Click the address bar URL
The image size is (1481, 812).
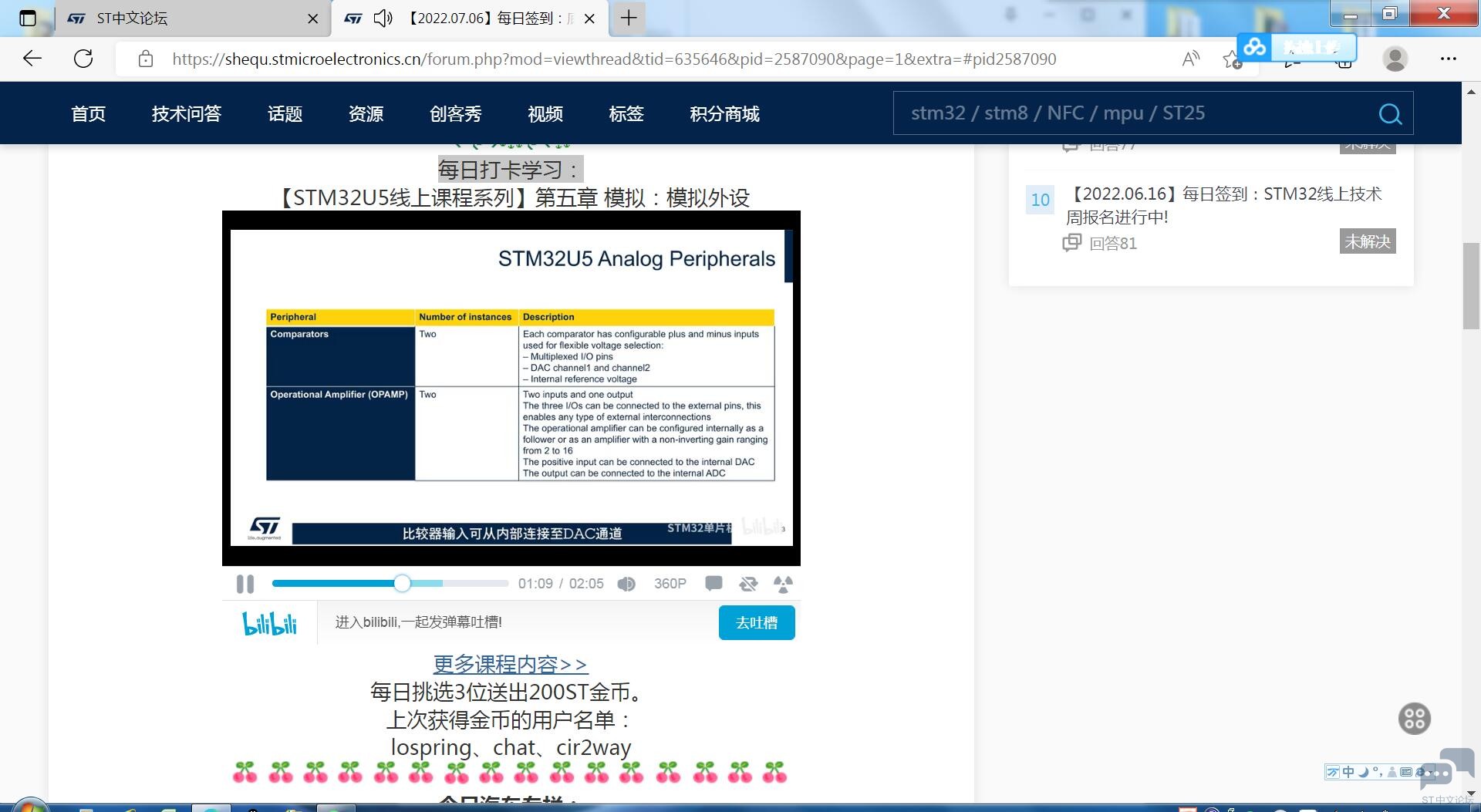614,59
